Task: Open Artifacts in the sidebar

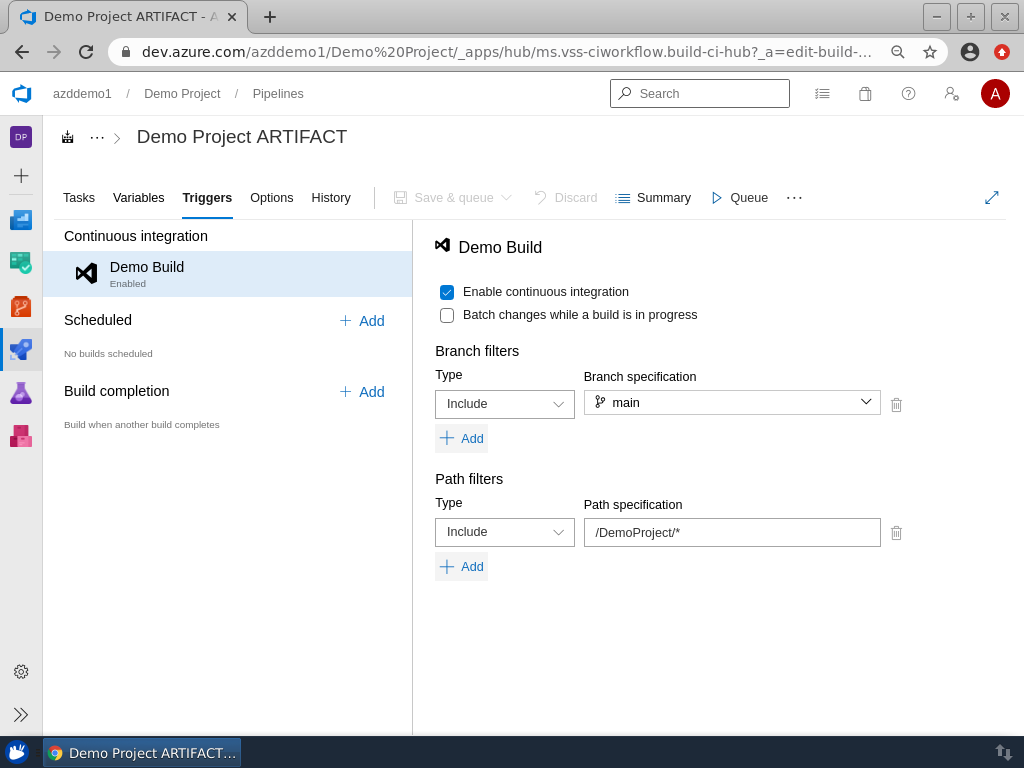Action: click(x=21, y=436)
